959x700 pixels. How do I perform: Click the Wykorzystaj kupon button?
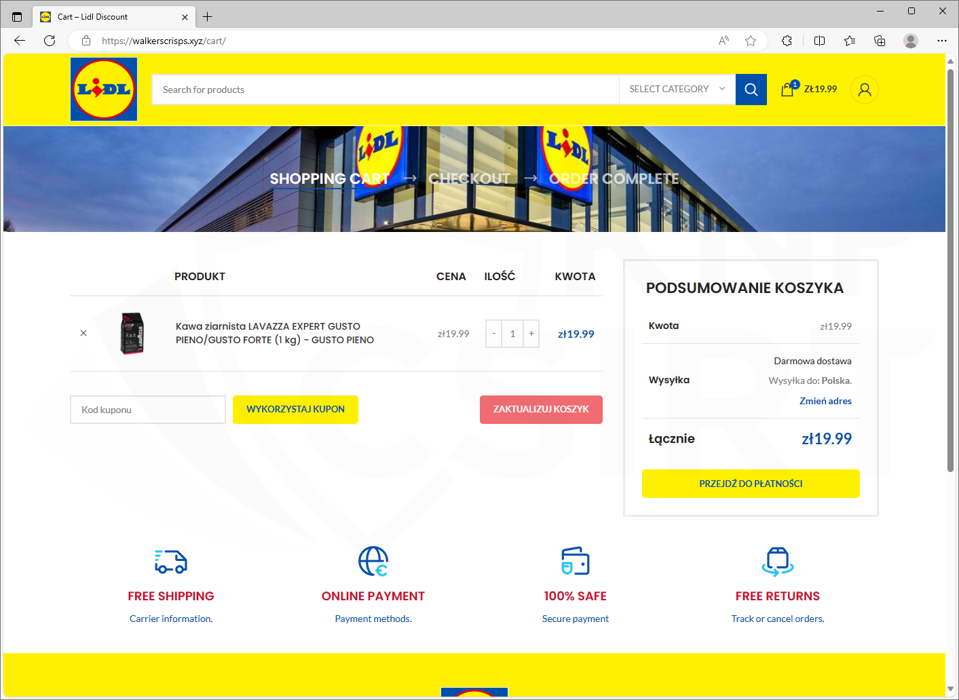point(295,410)
